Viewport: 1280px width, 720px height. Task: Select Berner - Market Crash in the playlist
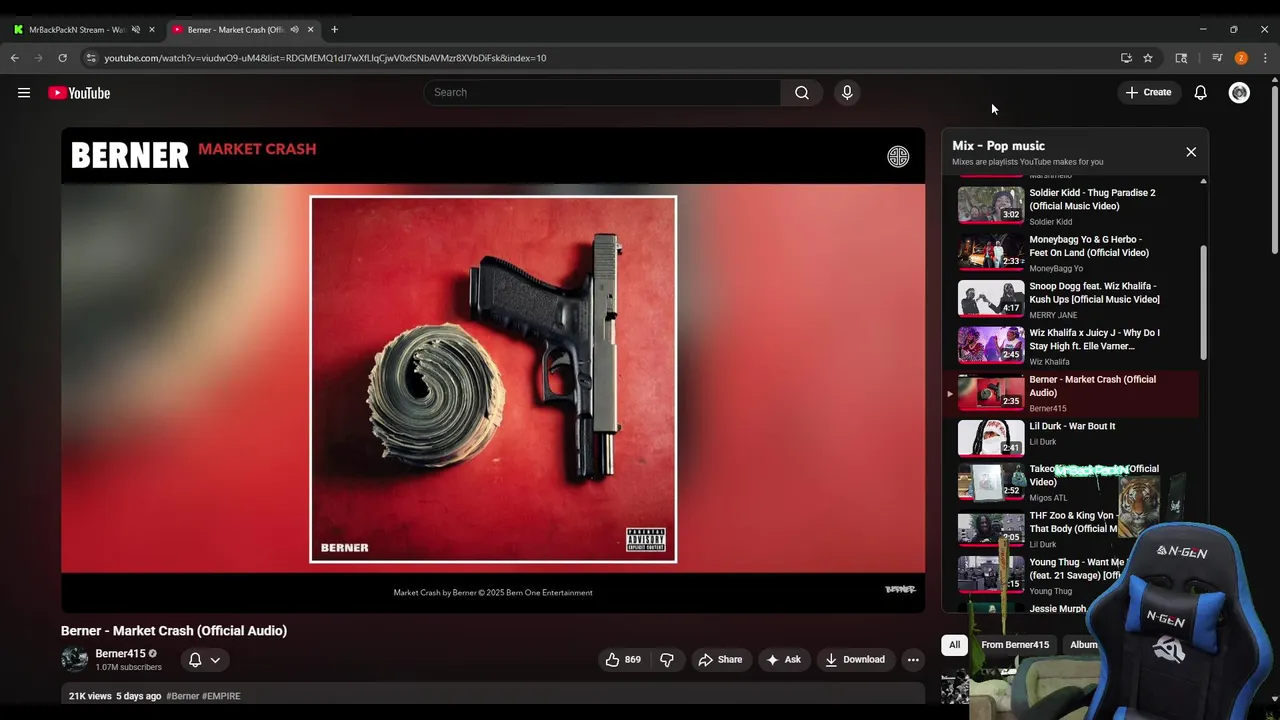[x=1071, y=394]
